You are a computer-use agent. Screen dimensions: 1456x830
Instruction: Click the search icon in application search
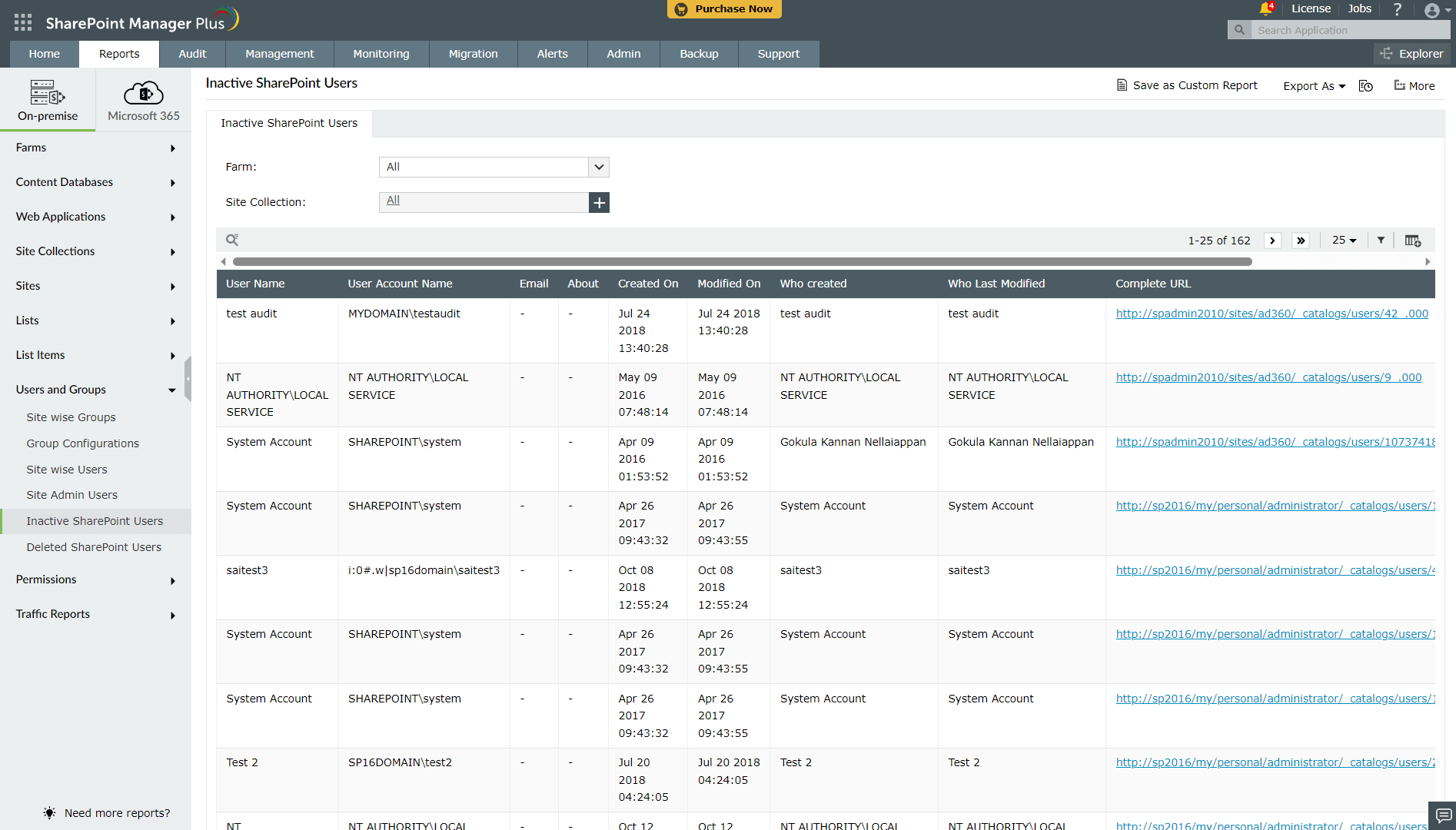(1239, 30)
